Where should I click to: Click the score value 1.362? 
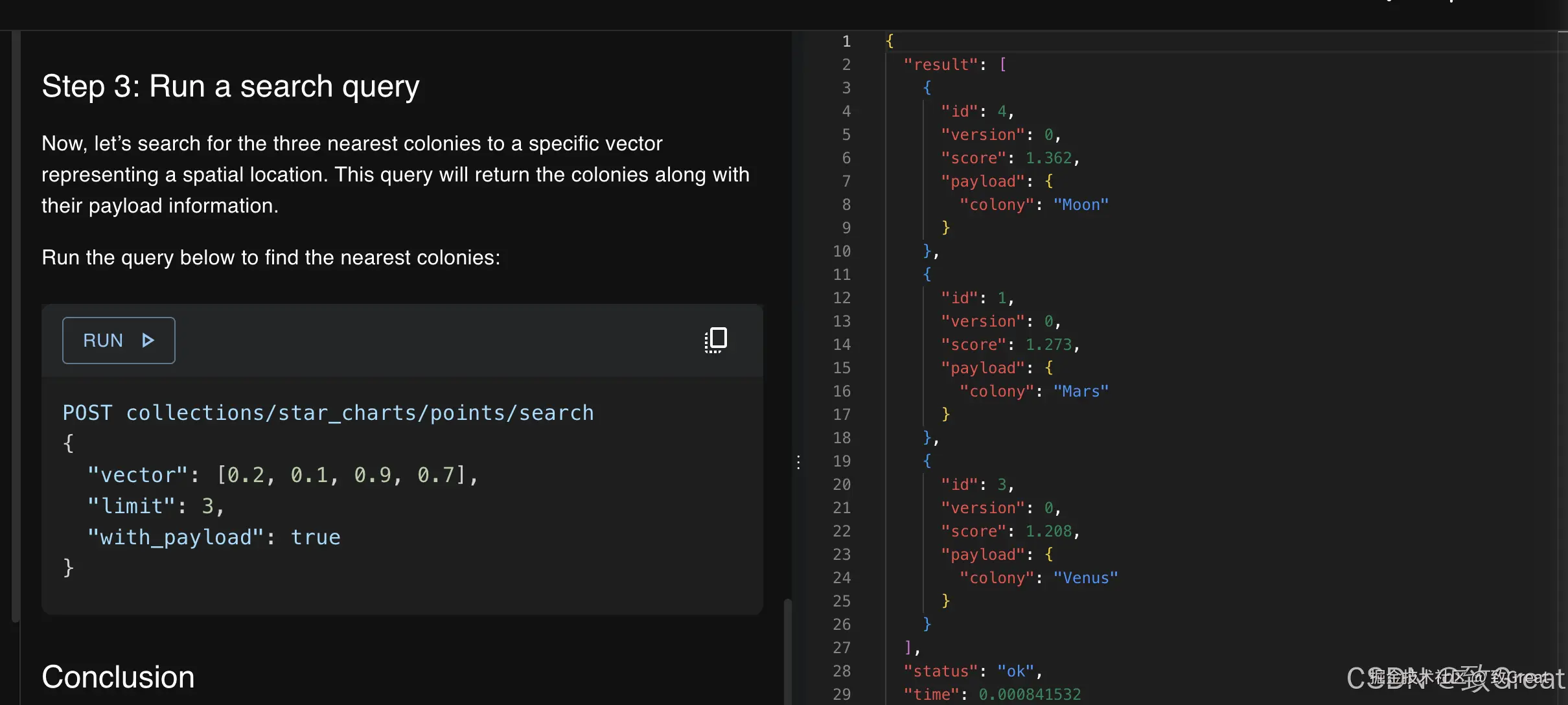1048,158
